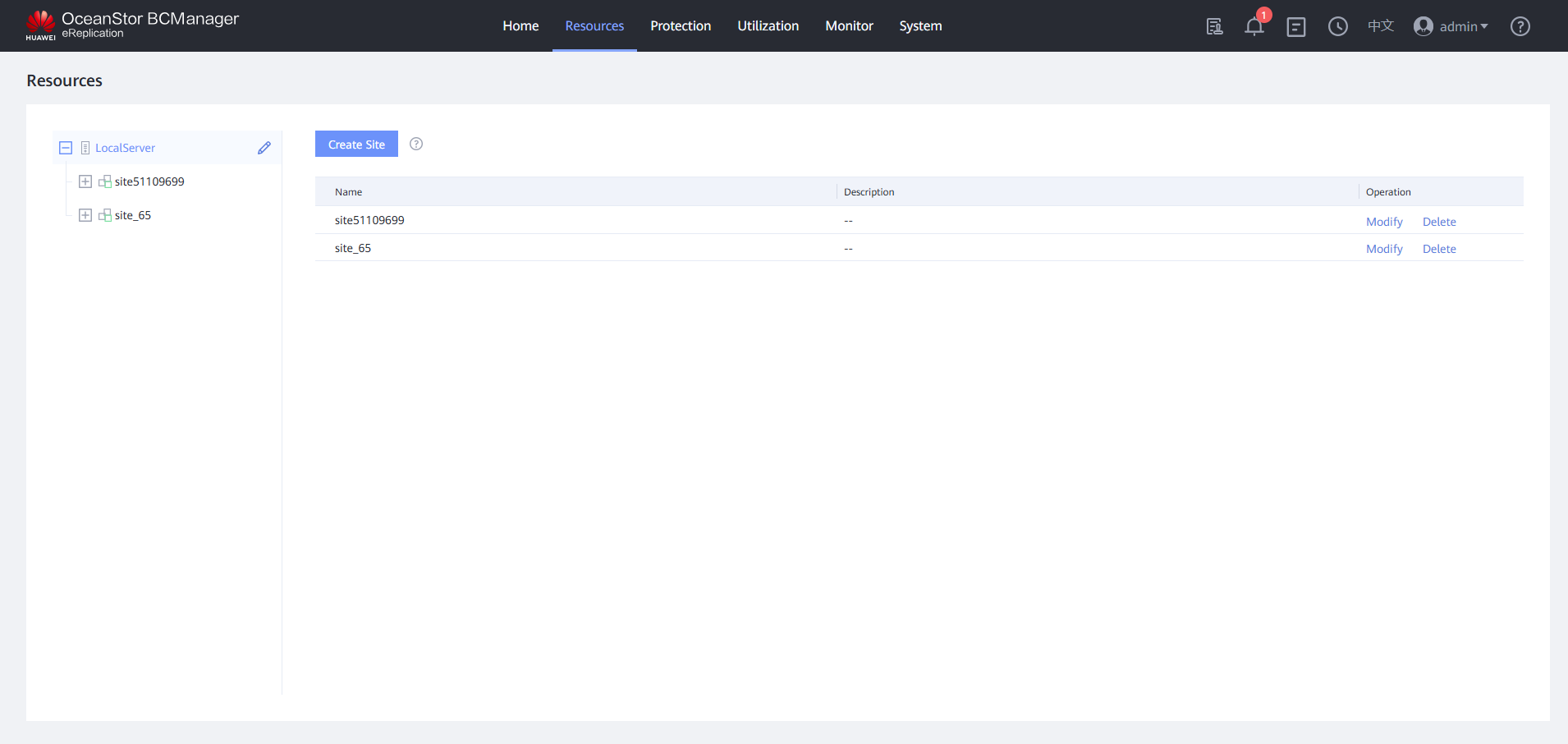Click help icon next to Create Site
The width and height of the screenshot is (1568, 744).
pos(416,144)
